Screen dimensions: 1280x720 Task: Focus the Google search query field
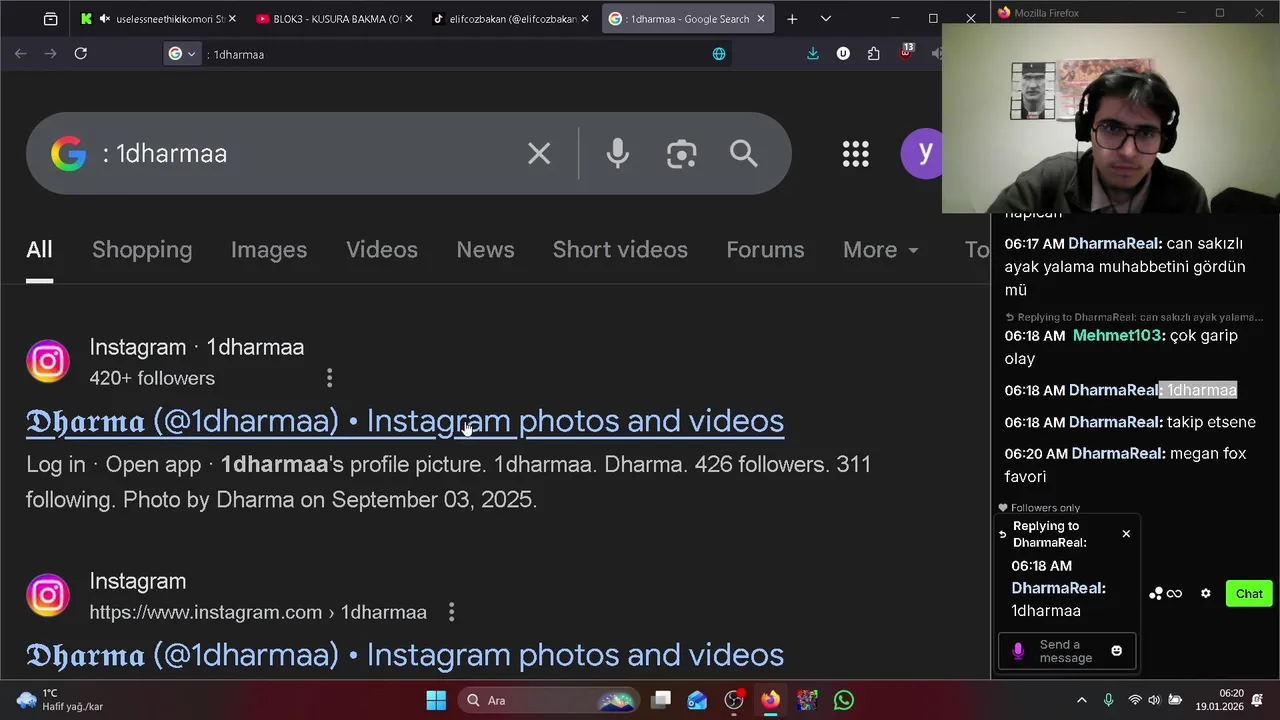click(x=310, y=154)
